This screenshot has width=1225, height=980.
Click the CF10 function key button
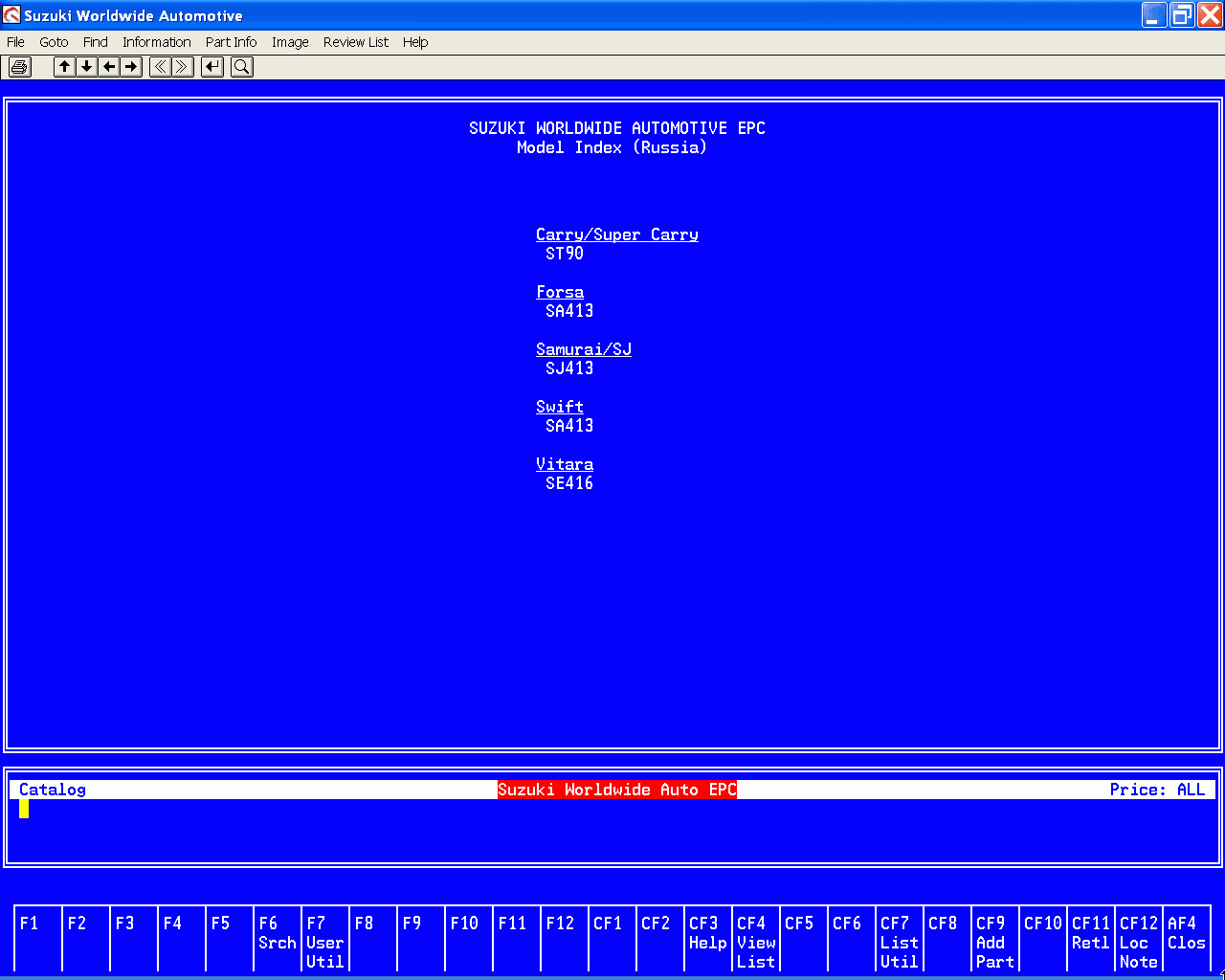(1043, 939)
